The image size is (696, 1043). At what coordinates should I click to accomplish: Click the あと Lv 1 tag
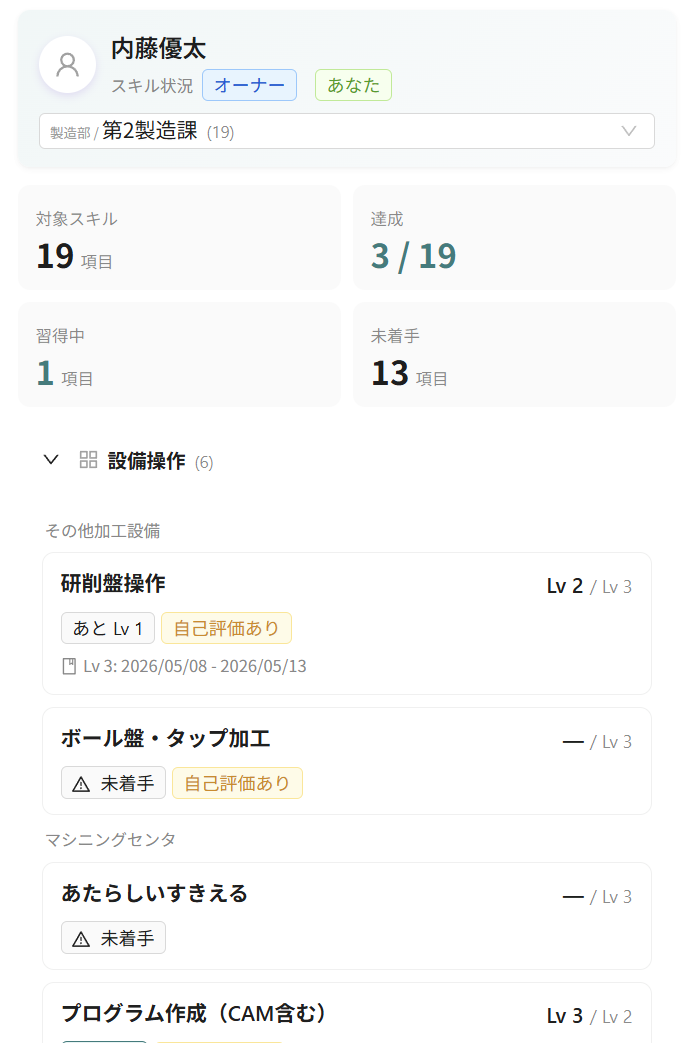108,628
